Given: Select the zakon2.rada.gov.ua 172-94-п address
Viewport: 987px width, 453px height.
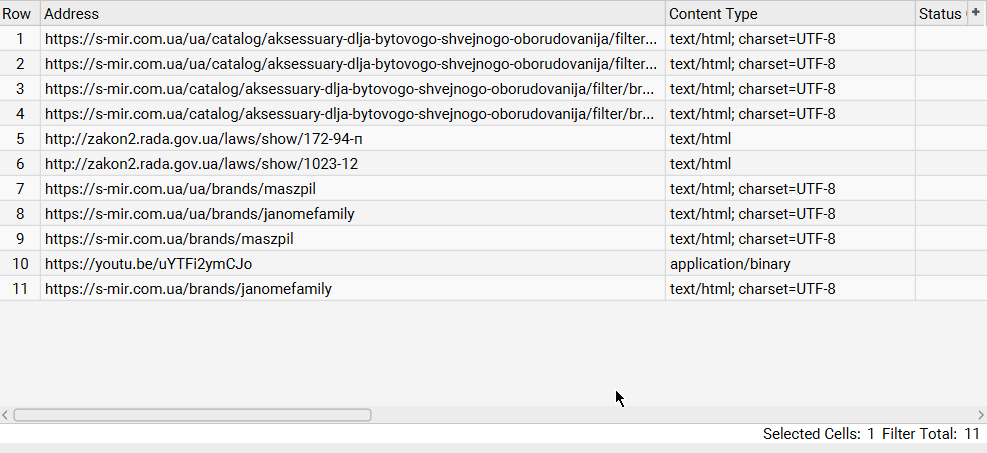Looking at the screenshot, I should tap(203, 139).
